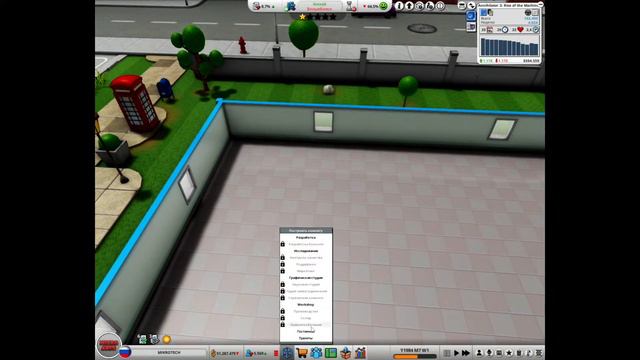Click the star rating row under top bar
The image size is (640, 360).
tap(318, 17)
